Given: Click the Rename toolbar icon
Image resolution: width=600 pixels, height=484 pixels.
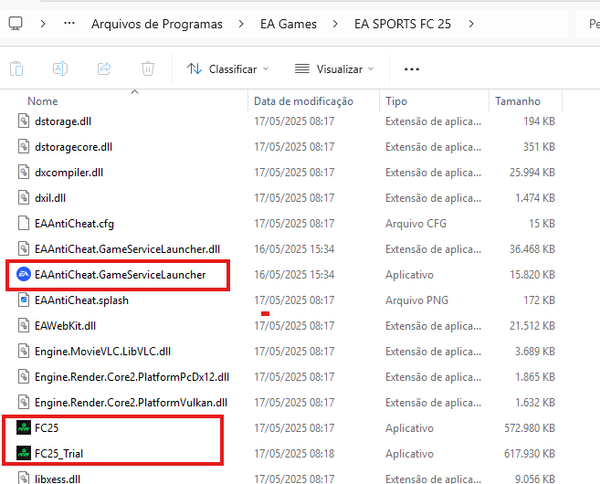Looking at the screenshot, I should (x=60, y=69).
